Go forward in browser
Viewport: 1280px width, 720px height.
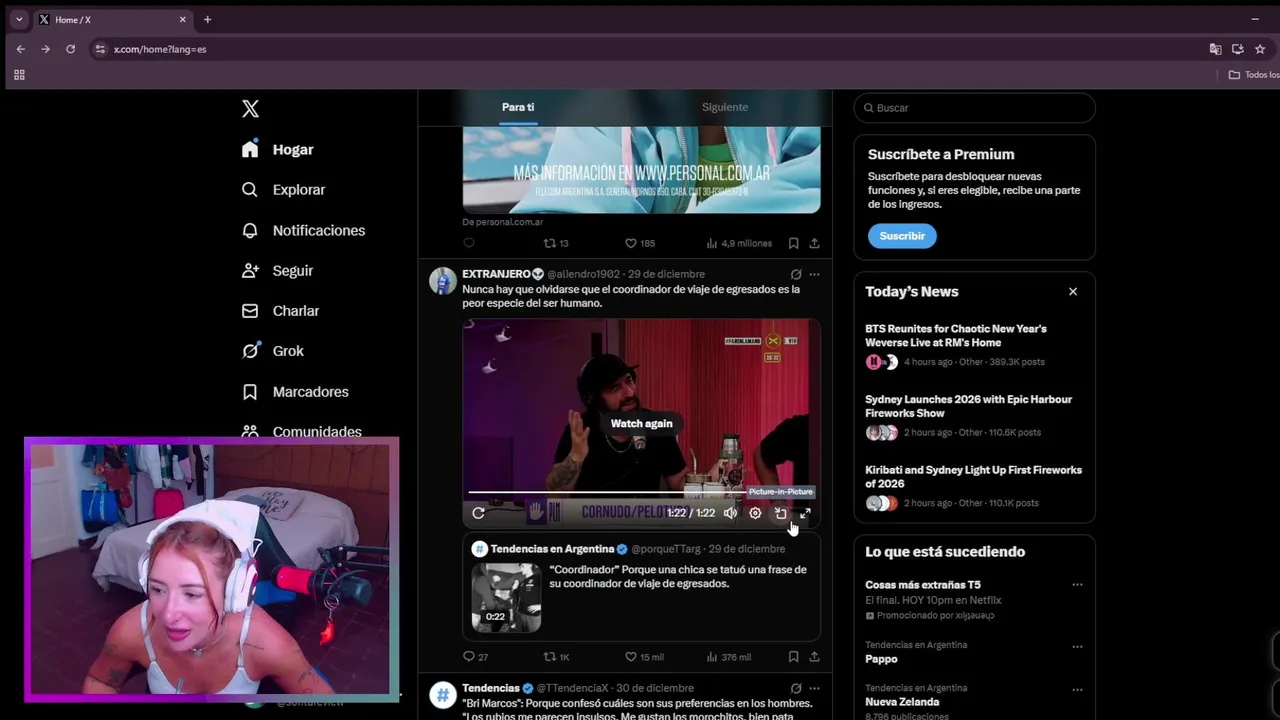45,49
